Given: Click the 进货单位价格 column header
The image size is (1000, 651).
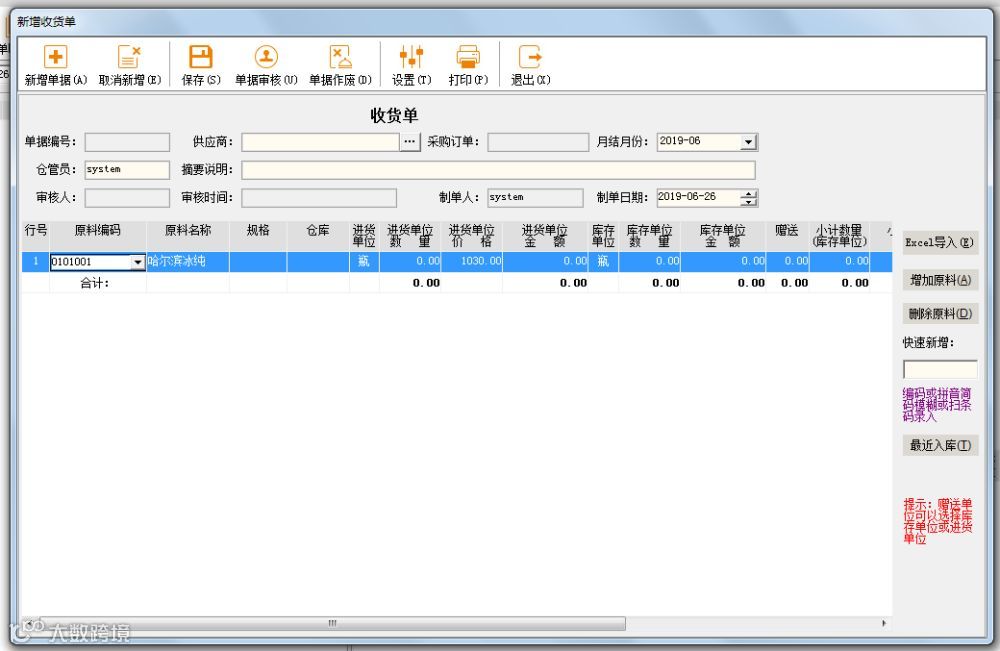Looking at the screenshot, I should click(x=472, y=235).
